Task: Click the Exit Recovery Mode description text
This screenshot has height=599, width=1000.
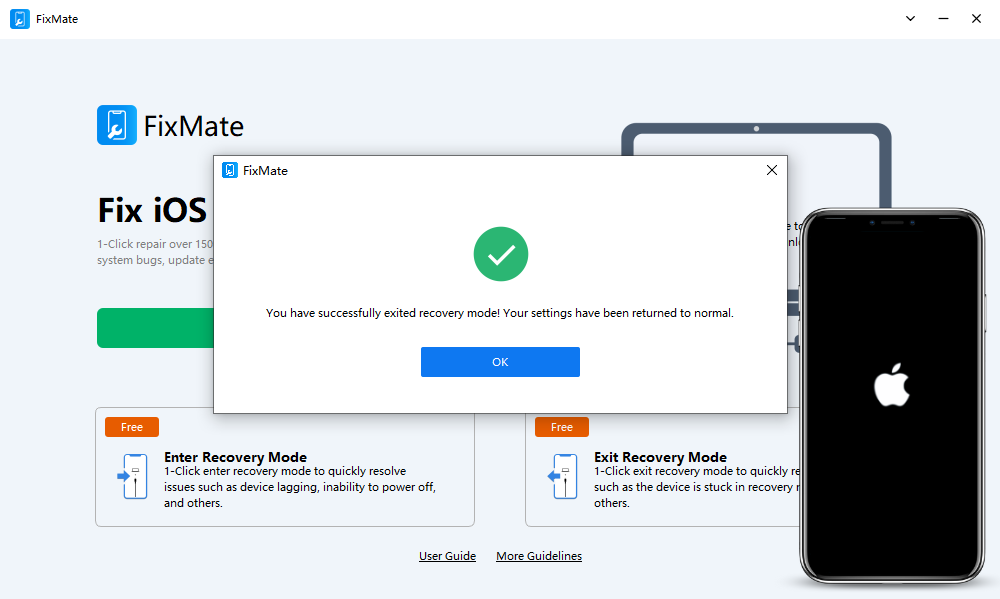Action: click(x=696, y=487)
